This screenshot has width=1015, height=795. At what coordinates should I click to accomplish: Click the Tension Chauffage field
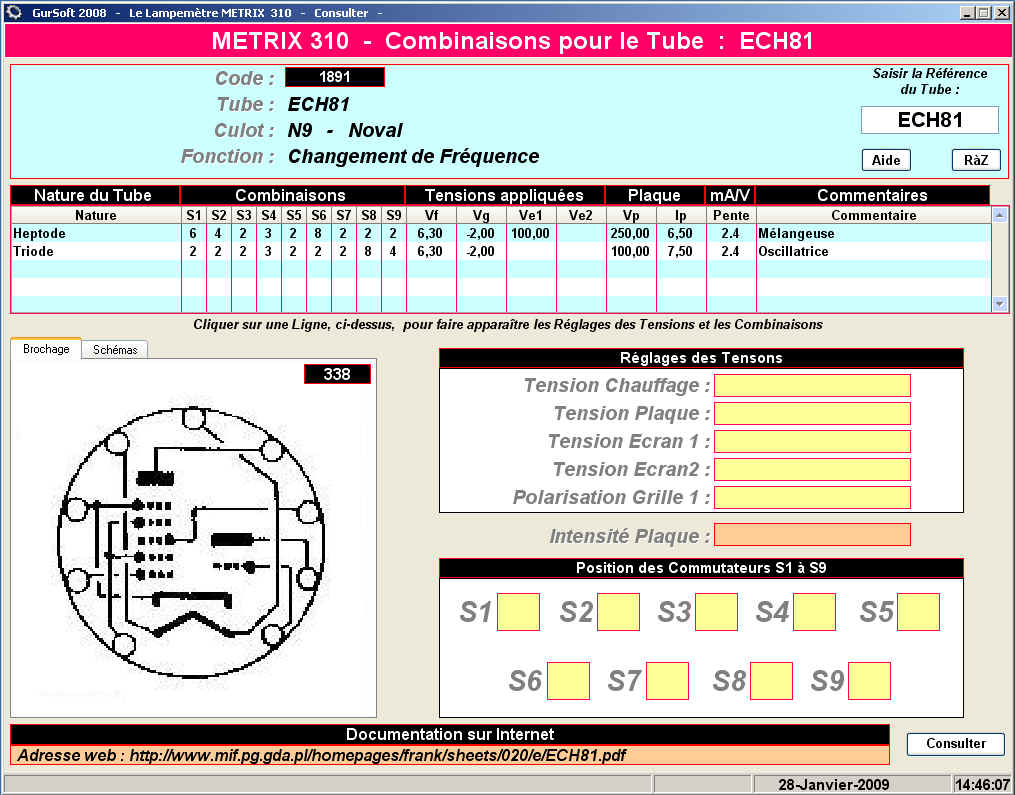[x=811, y=386]
